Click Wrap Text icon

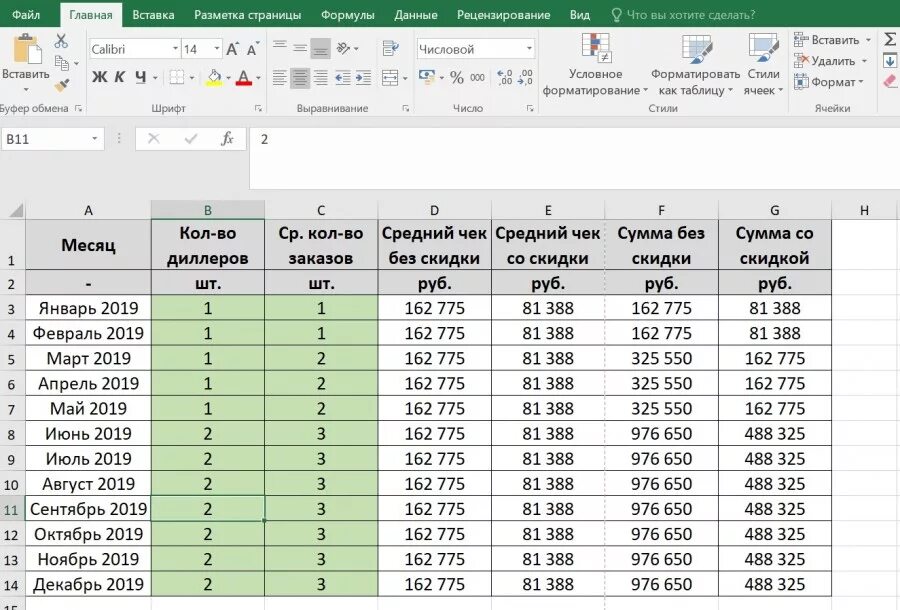(390, 48)
